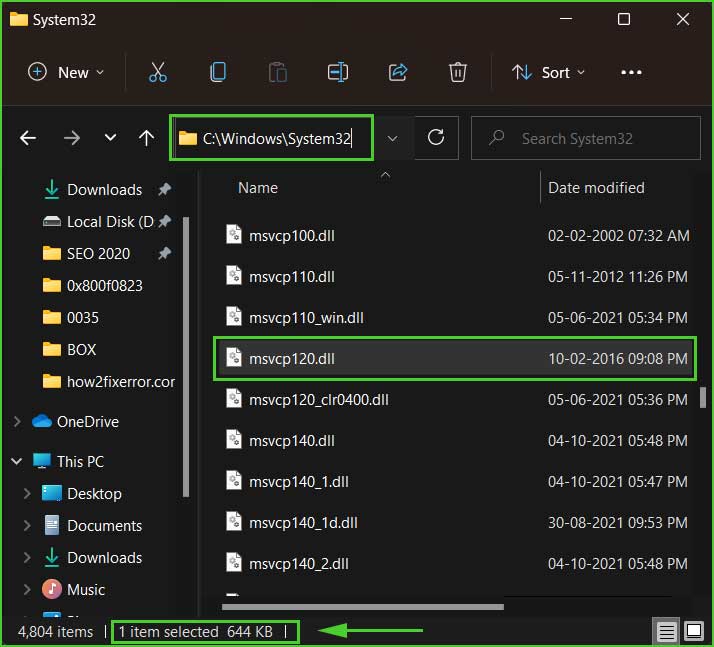Open the New item dropdown

coord(66,72)
